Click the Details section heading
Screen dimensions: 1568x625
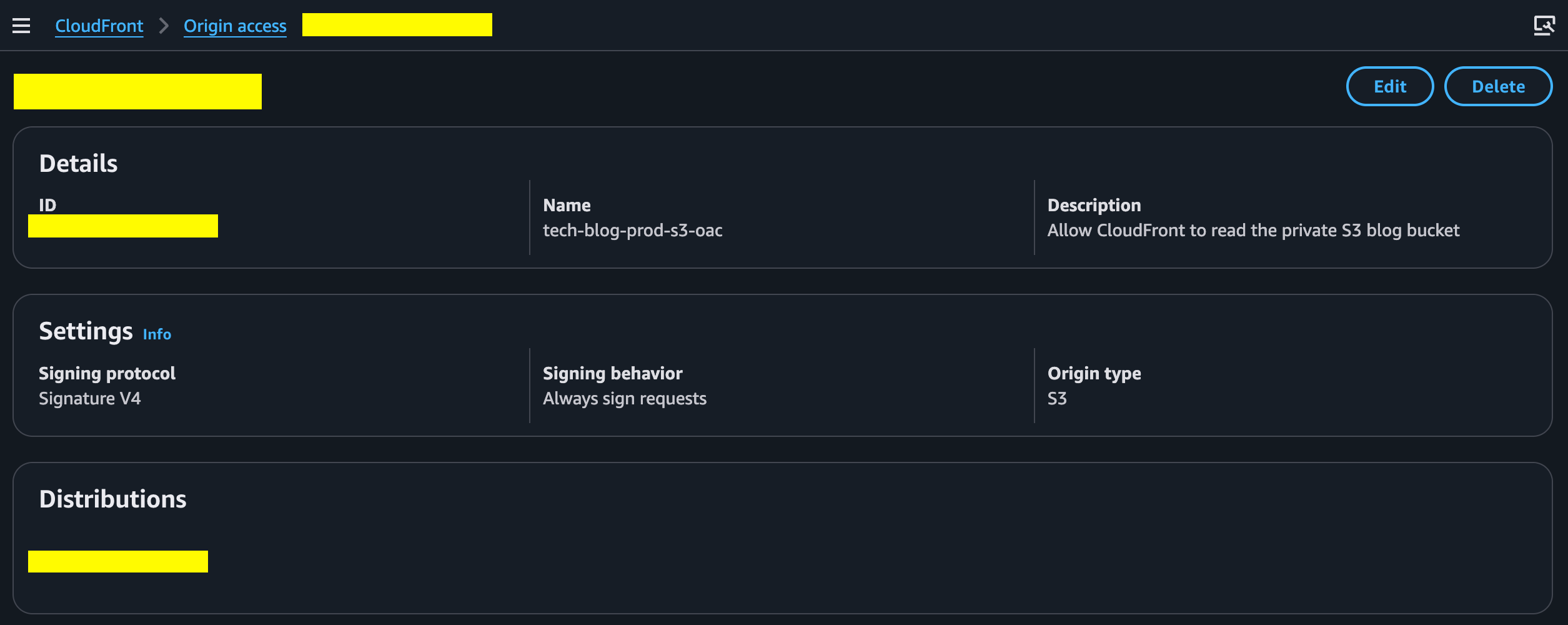coord(78,164)
